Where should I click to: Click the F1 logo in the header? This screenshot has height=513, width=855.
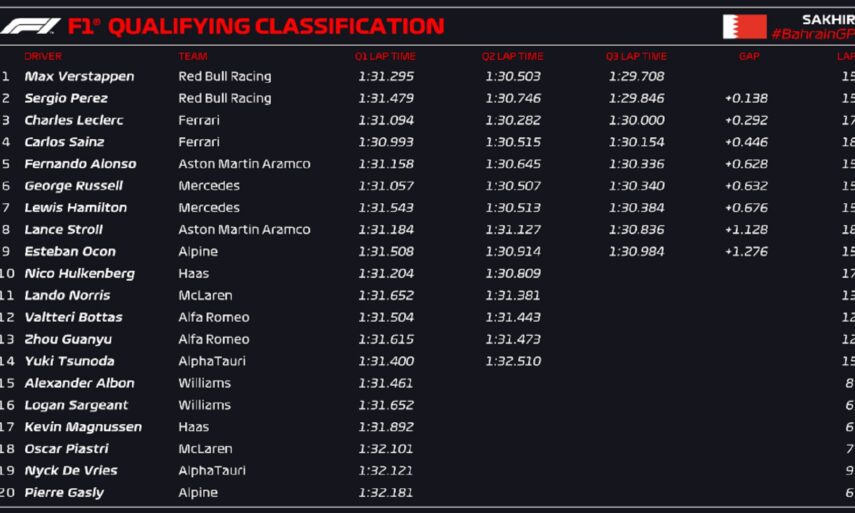(30, 26)
